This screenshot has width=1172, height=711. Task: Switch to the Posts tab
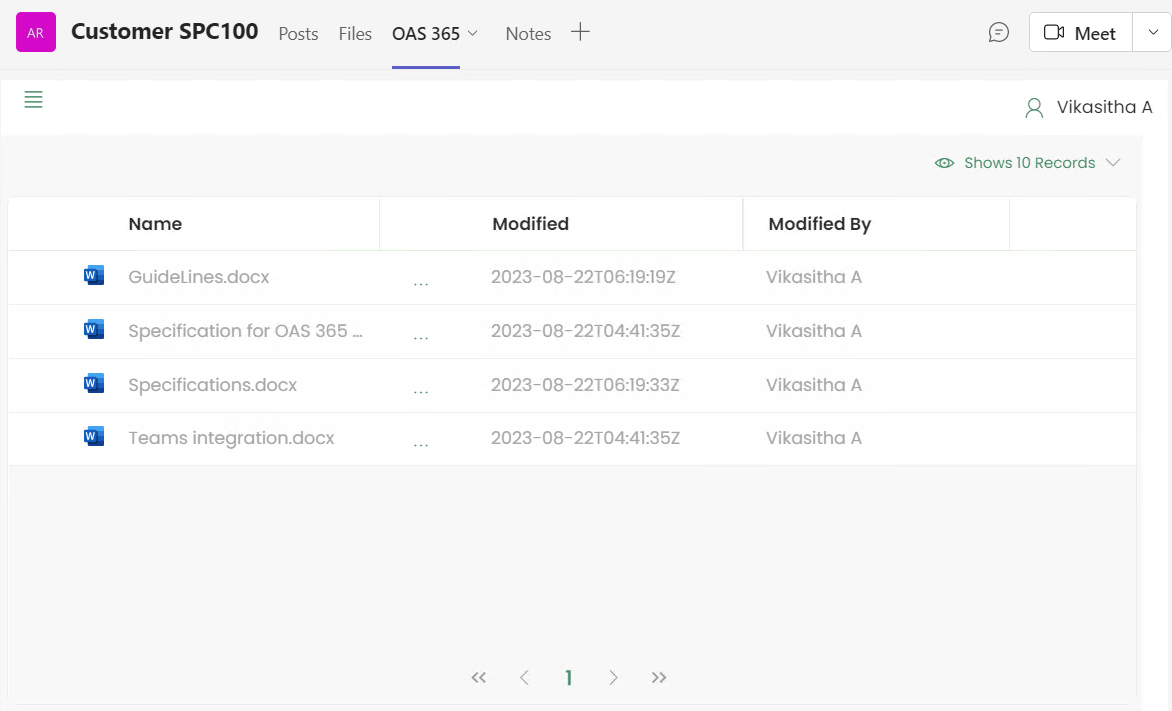coord(298,34)
